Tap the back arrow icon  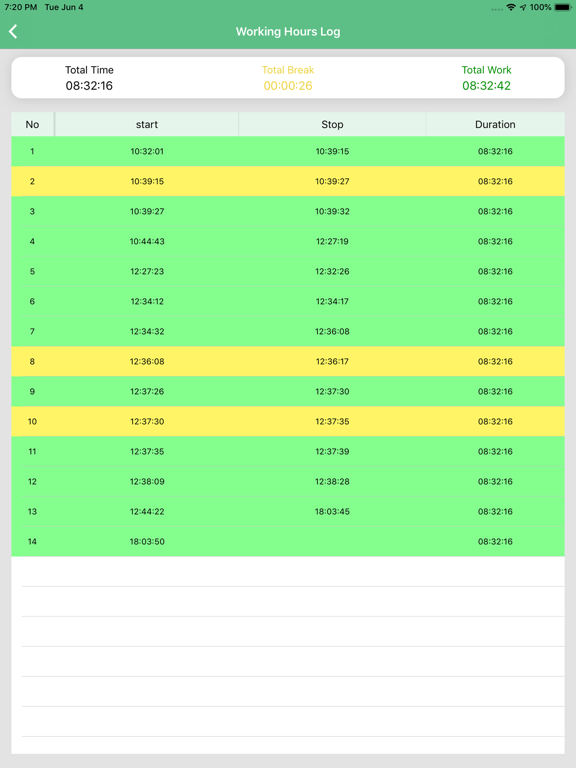coord(13,31)
